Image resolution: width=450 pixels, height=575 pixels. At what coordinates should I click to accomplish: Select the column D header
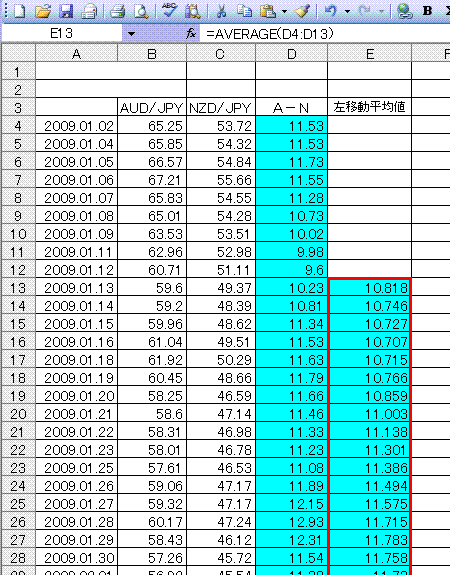point(292,54)
